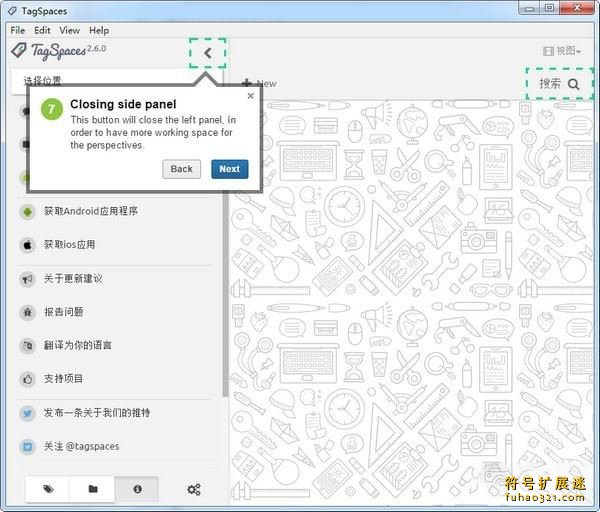Open the 关注 @tagspaces link

(82, 447)
